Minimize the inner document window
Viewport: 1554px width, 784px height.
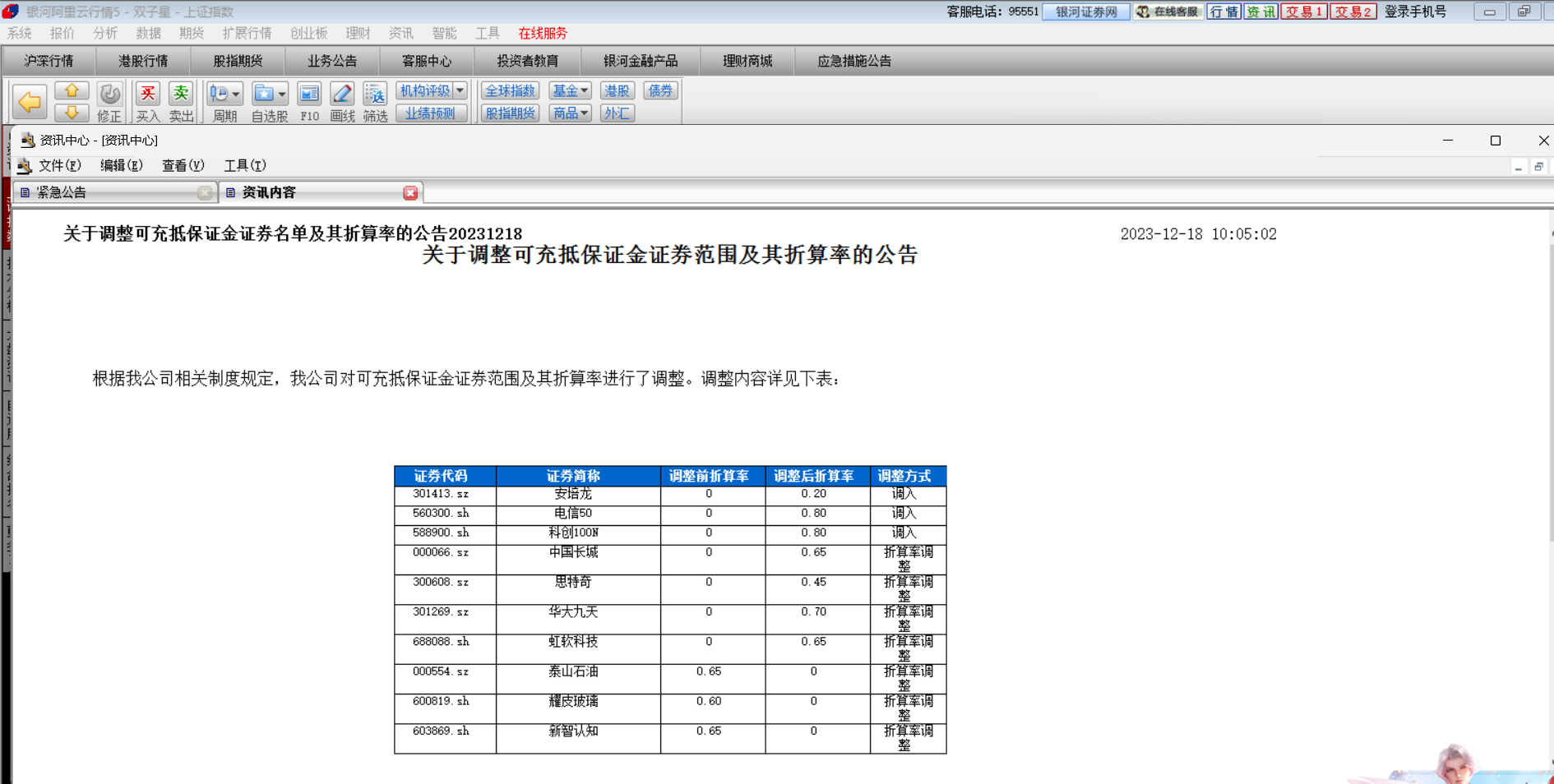1518,167
